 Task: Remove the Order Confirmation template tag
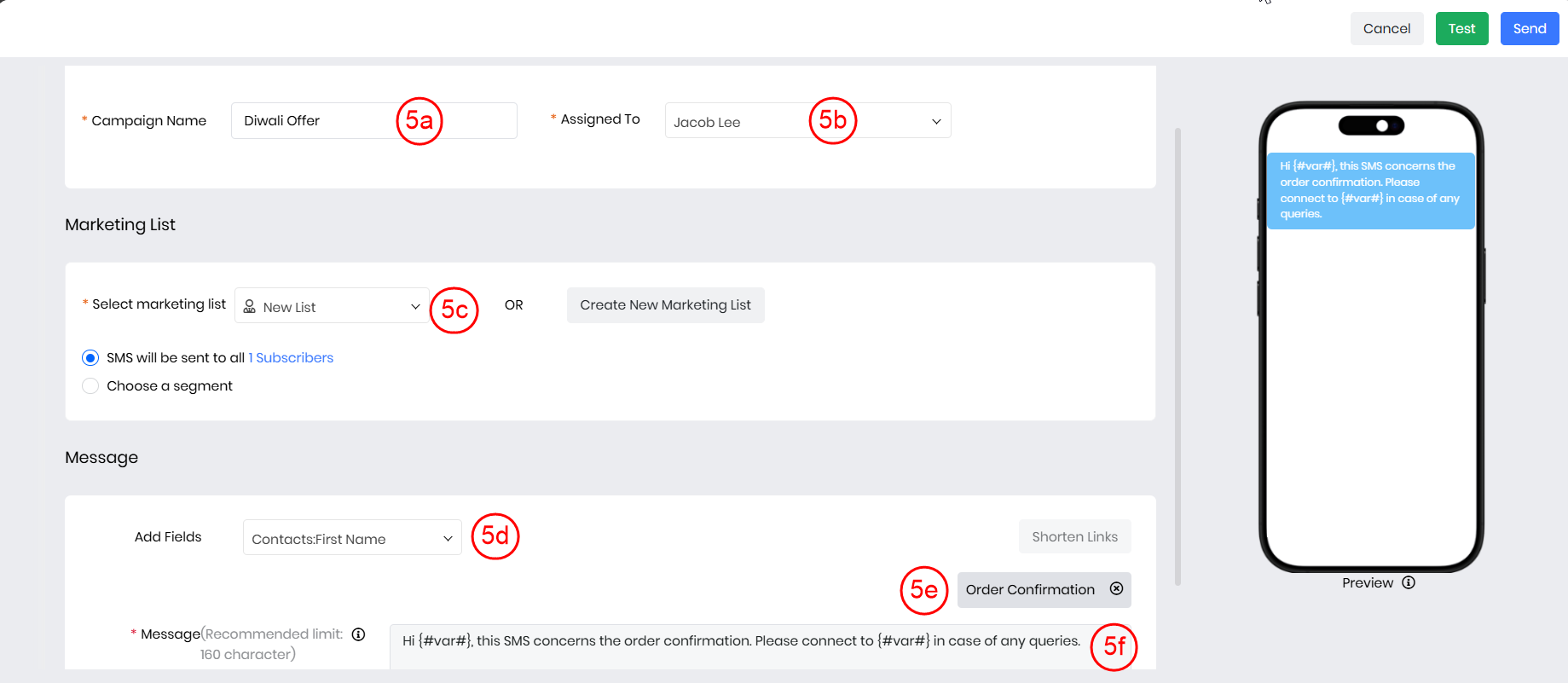pos(1116,588)
